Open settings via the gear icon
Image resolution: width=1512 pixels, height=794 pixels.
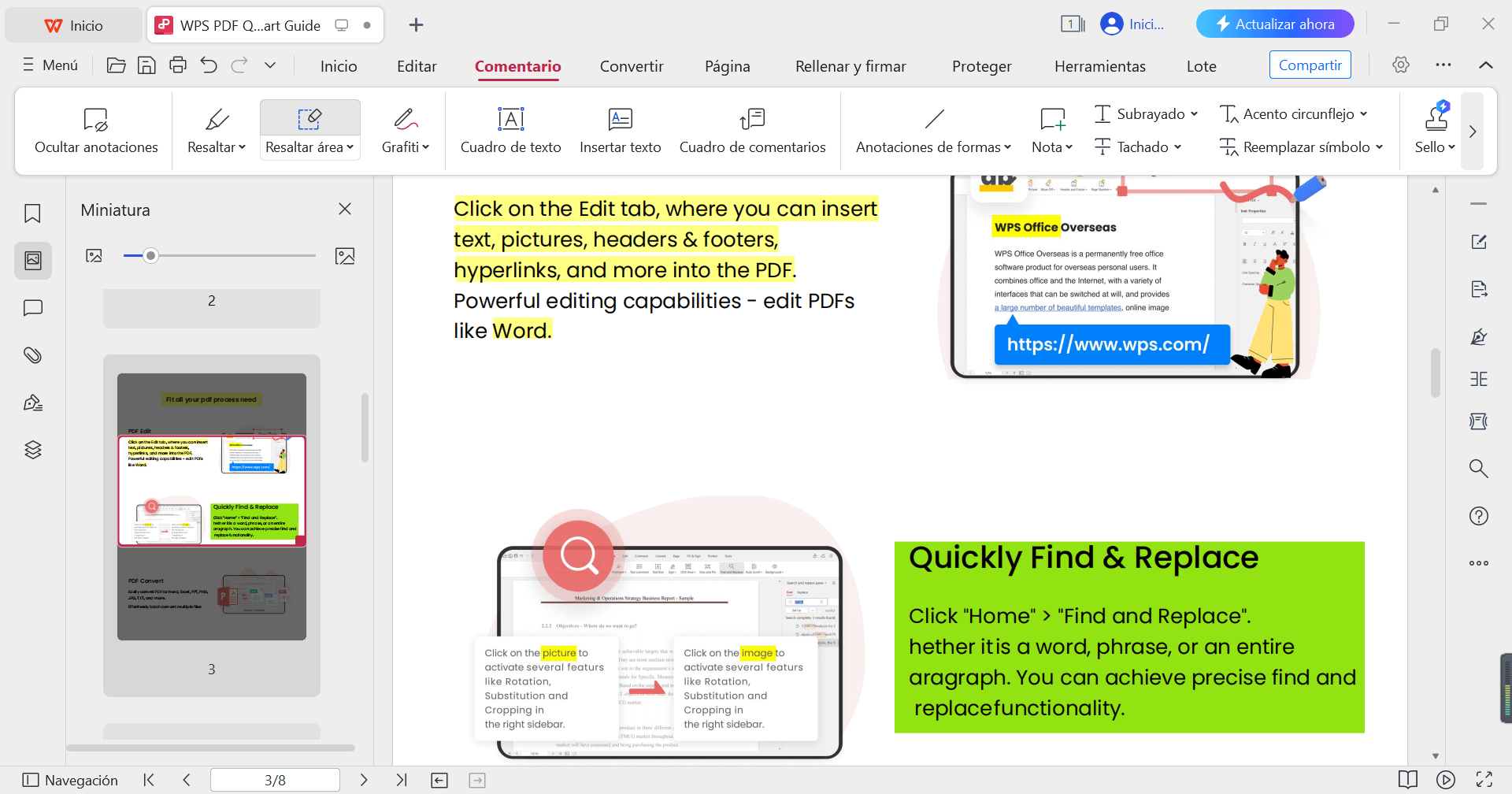tap(1400, 65)
